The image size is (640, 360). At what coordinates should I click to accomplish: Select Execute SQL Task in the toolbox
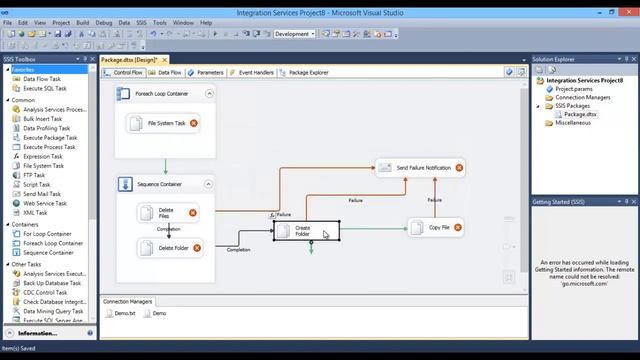[44, 88]
